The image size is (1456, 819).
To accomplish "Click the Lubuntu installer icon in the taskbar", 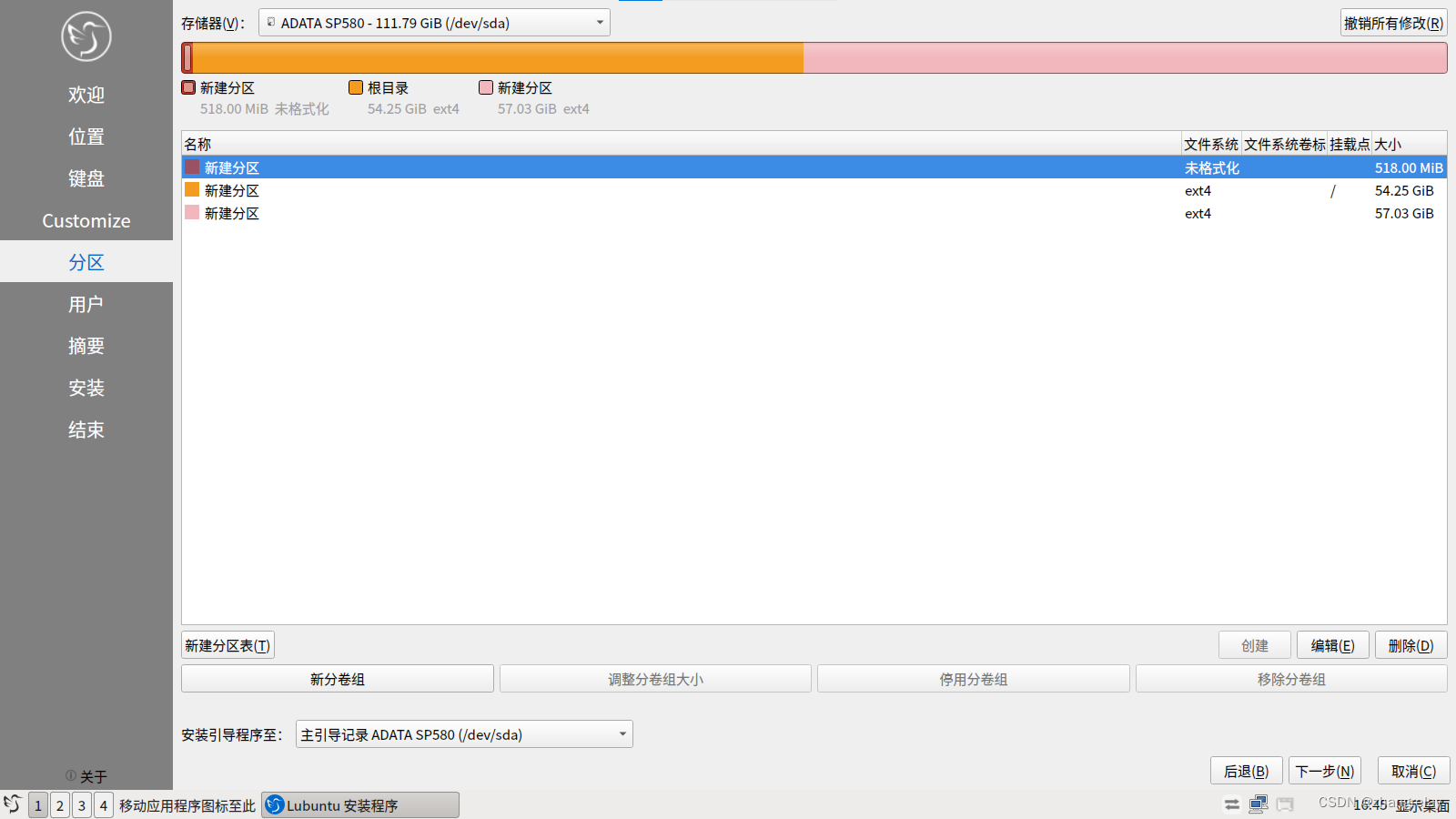I will click(x=275, y=805).
